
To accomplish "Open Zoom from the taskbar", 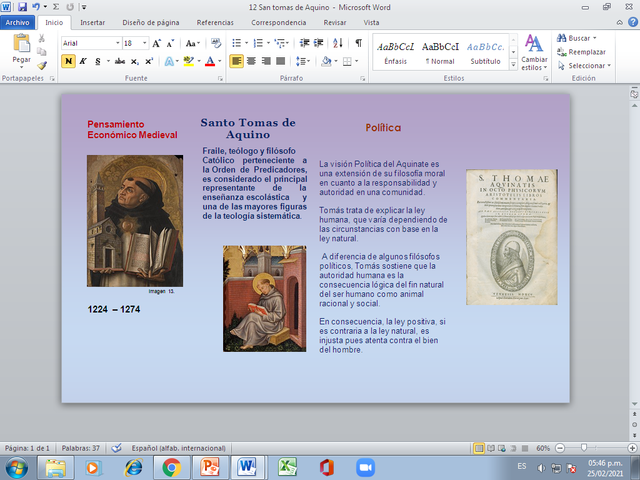I will tap(365, 467).
